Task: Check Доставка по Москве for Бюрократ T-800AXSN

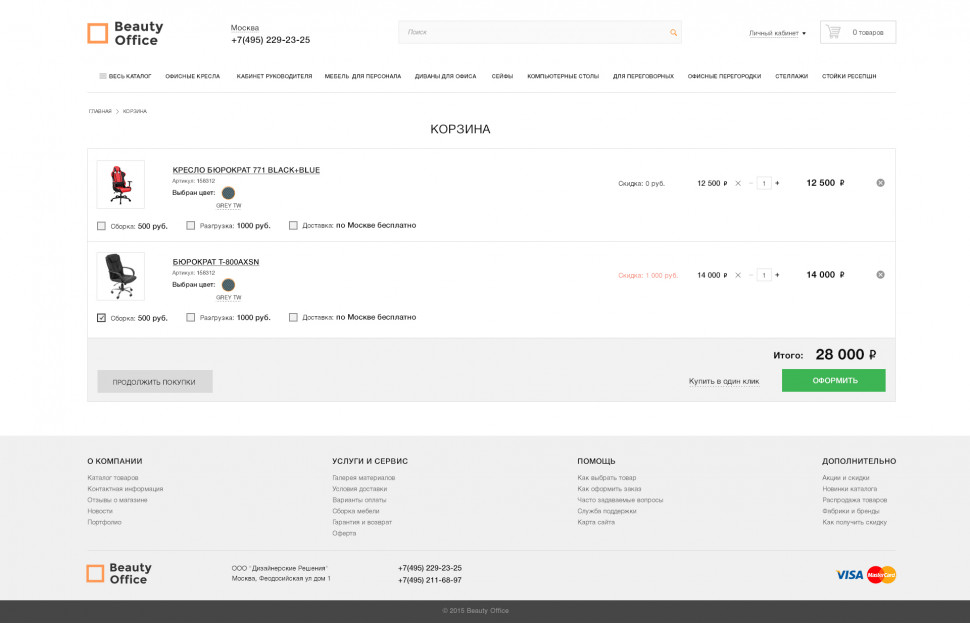Action: (x=293, y=317)
